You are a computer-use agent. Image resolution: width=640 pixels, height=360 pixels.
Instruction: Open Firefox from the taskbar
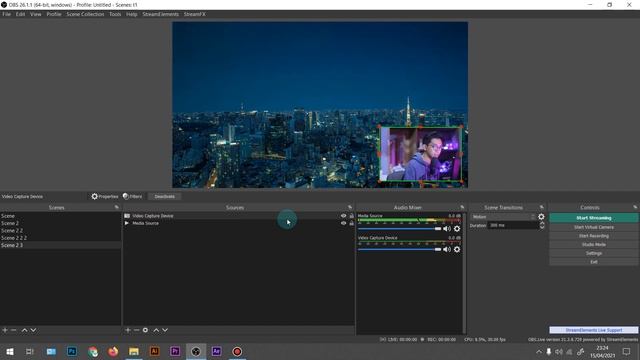113,351
